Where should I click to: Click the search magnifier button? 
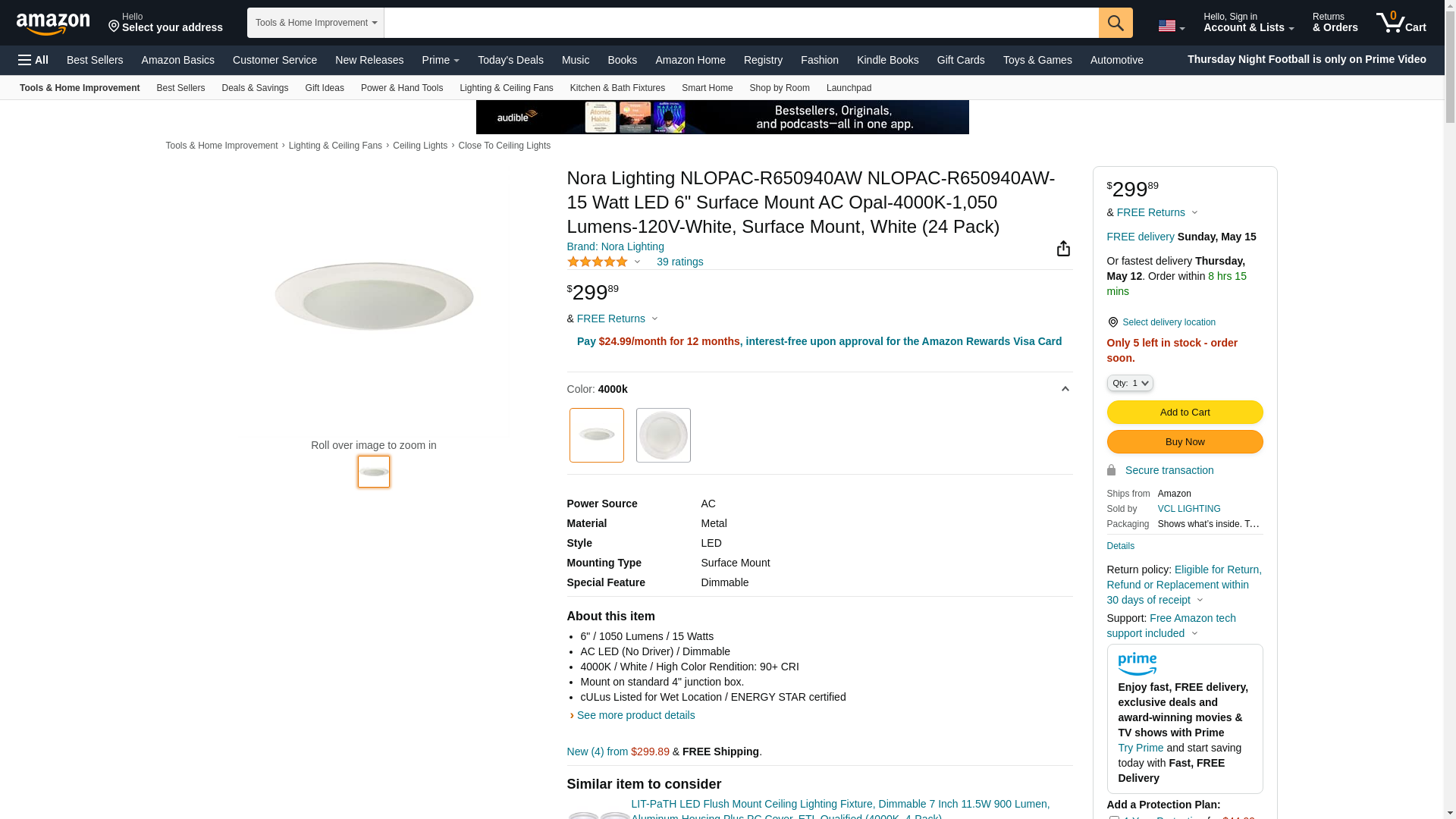[x=1115, y=23]
